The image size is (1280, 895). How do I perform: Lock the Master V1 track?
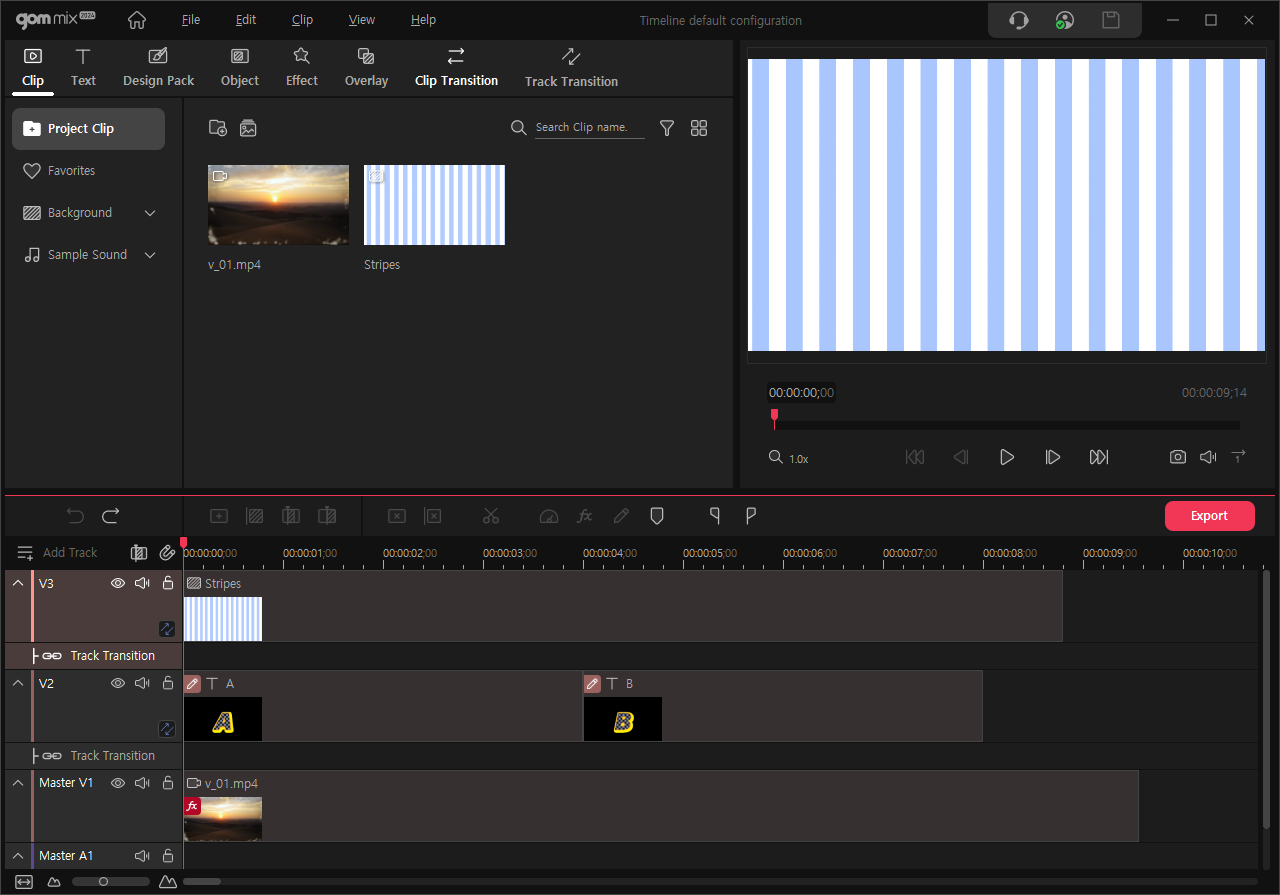click(168, 783)
